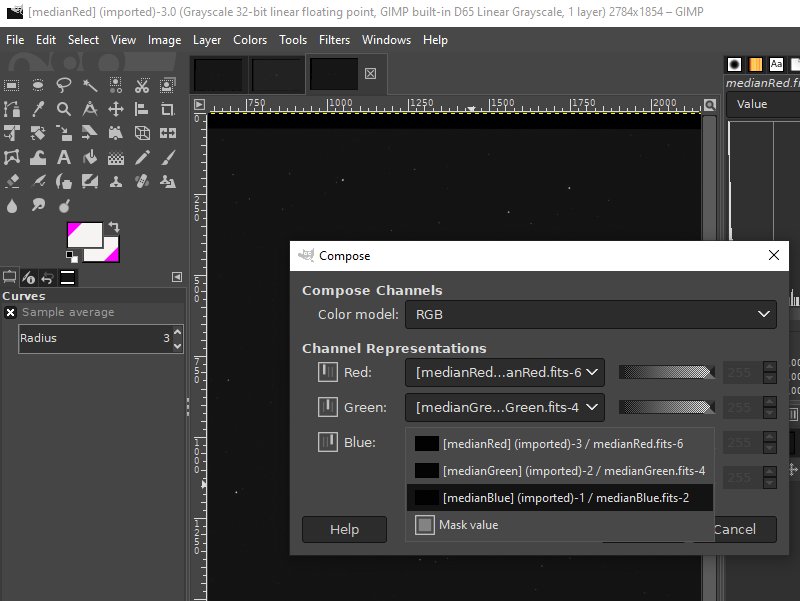This screenshot has width=800, height=601.
Task: Open the Color model RGB dropdown
Action: (591, 314)
